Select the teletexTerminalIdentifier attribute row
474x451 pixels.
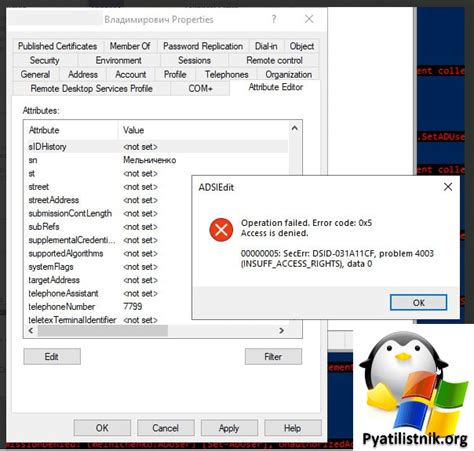(108, 320)
